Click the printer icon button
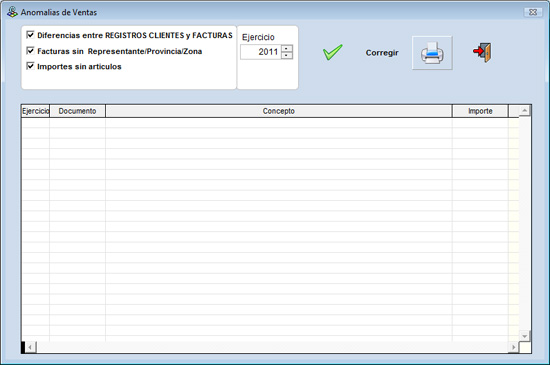 pos(432,53)
